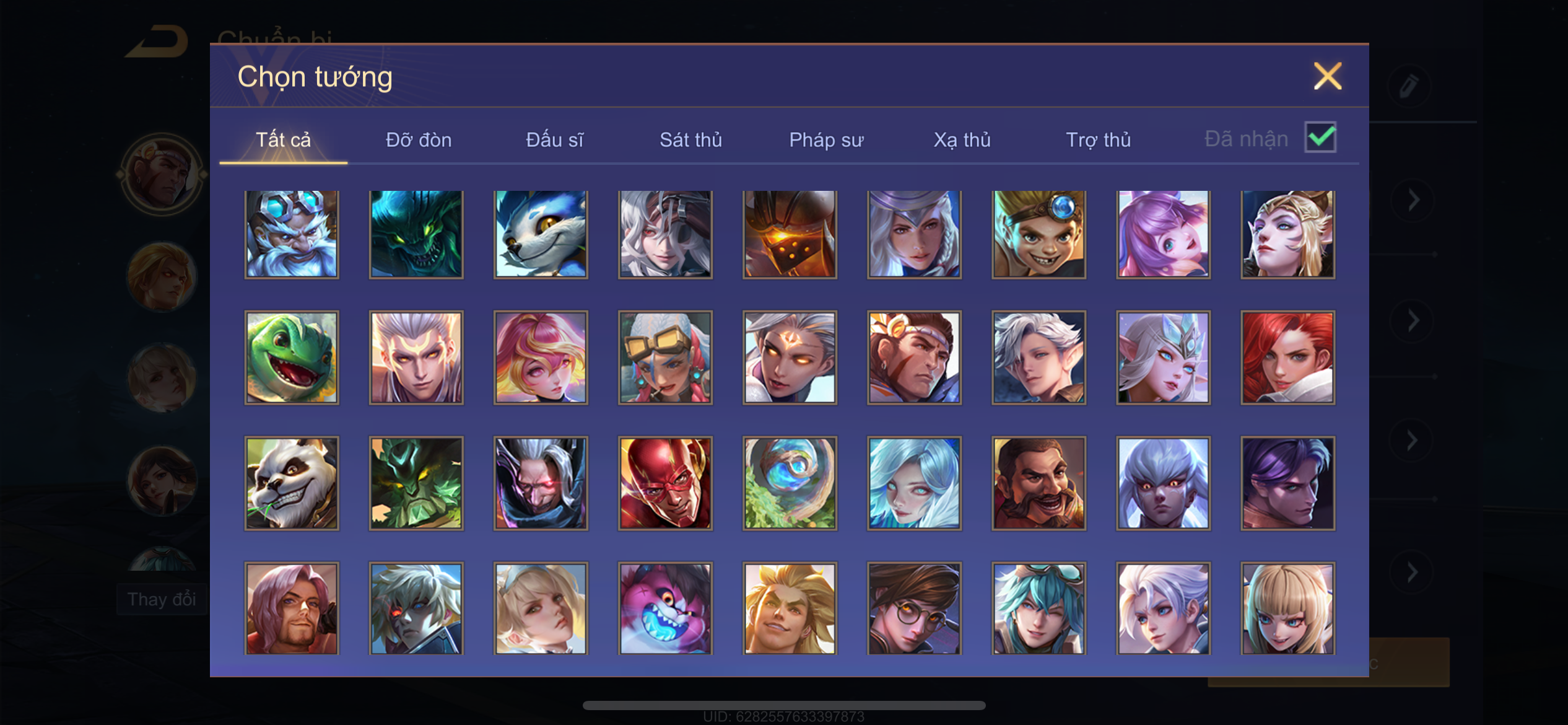This screenshot has width=1568, height=725.
Task: Select the green chameleon hero portrait
Action: [x=292, y=358]
